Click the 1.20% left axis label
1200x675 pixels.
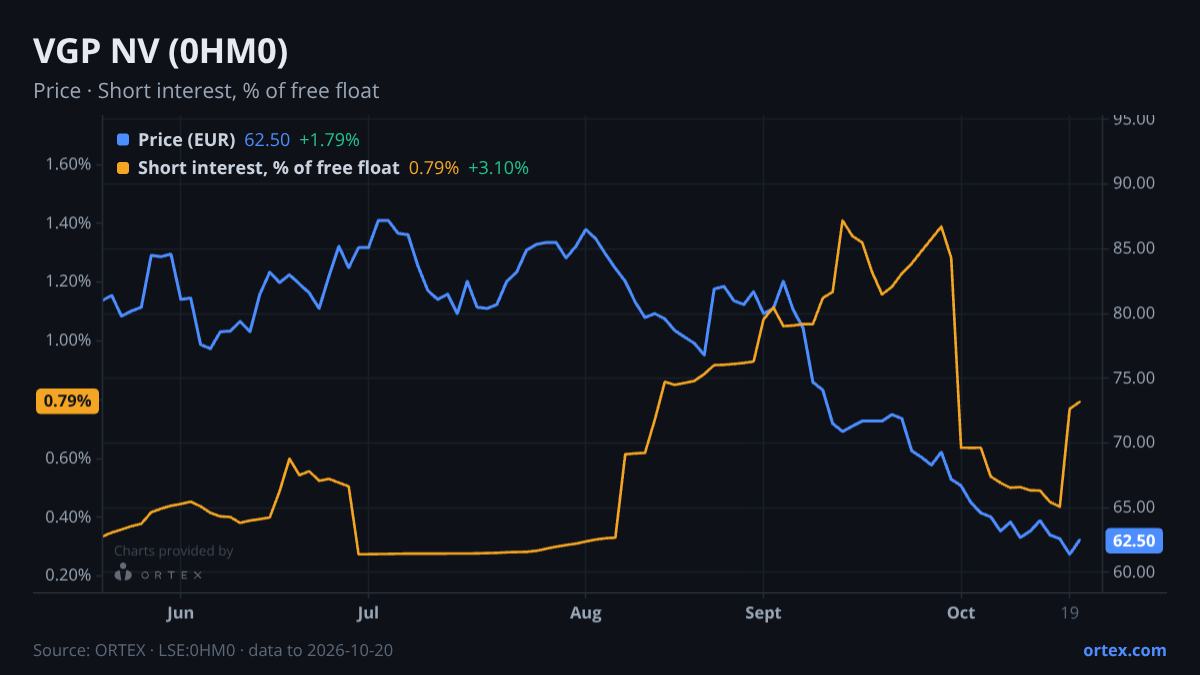68,281
